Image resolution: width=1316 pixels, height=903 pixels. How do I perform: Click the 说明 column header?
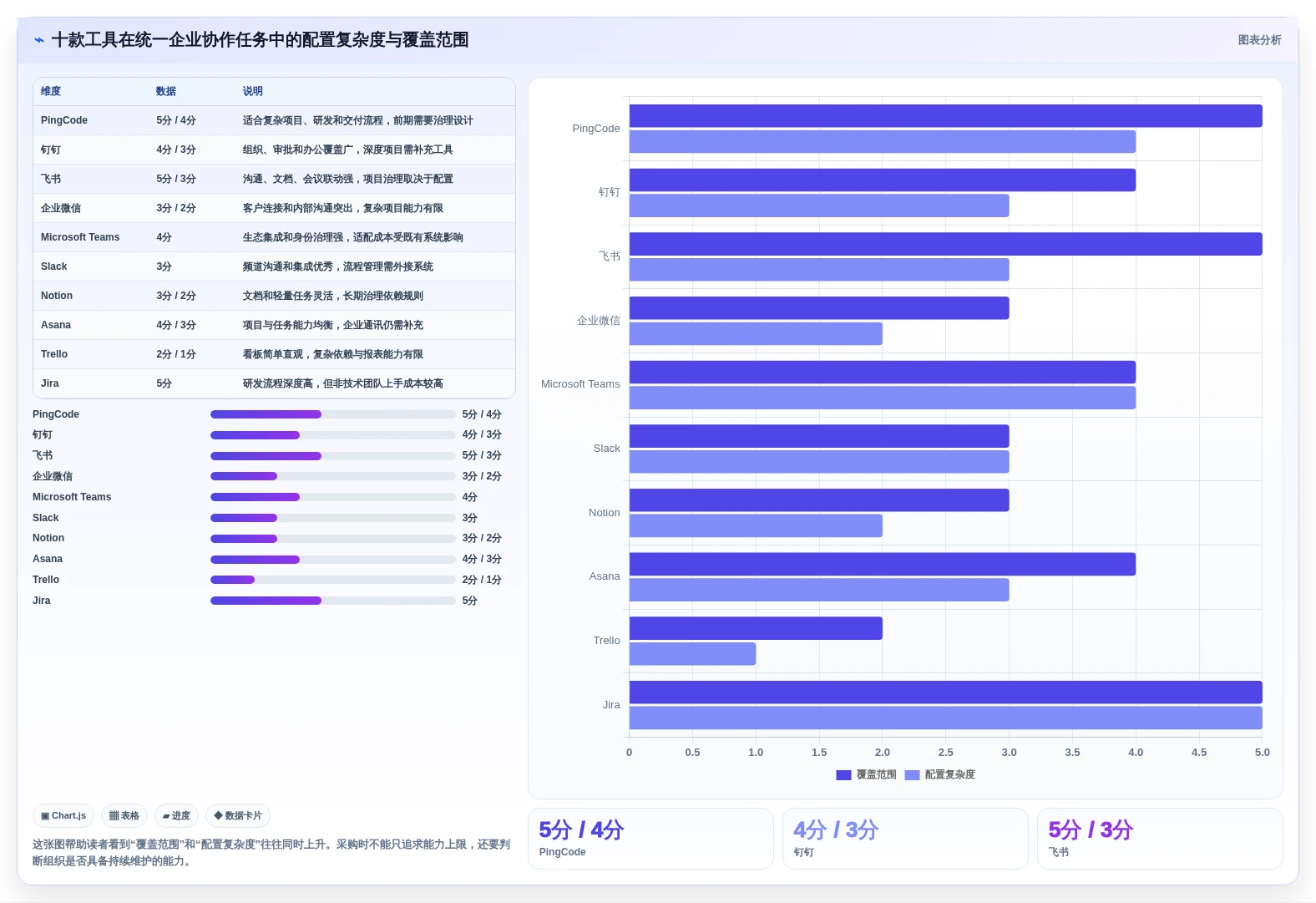point(253,91)
